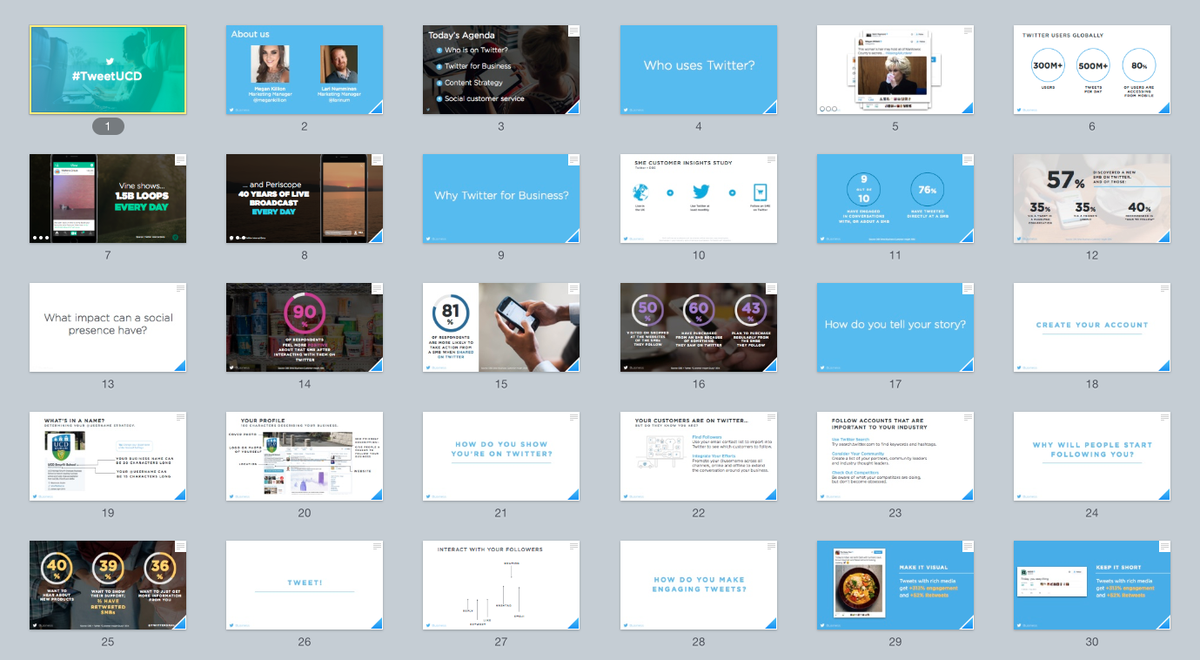Select slide 9 Why Twitter for Business?
This screenshot has width=1200, height=660.
tap(501, 198)
